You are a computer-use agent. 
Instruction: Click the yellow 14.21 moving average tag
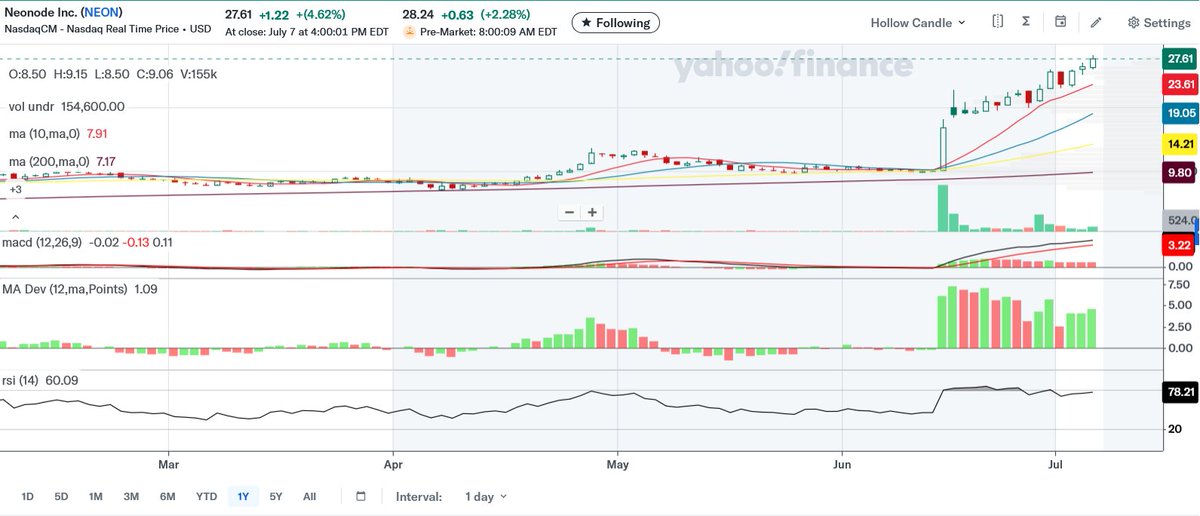tap(1182, 144)
